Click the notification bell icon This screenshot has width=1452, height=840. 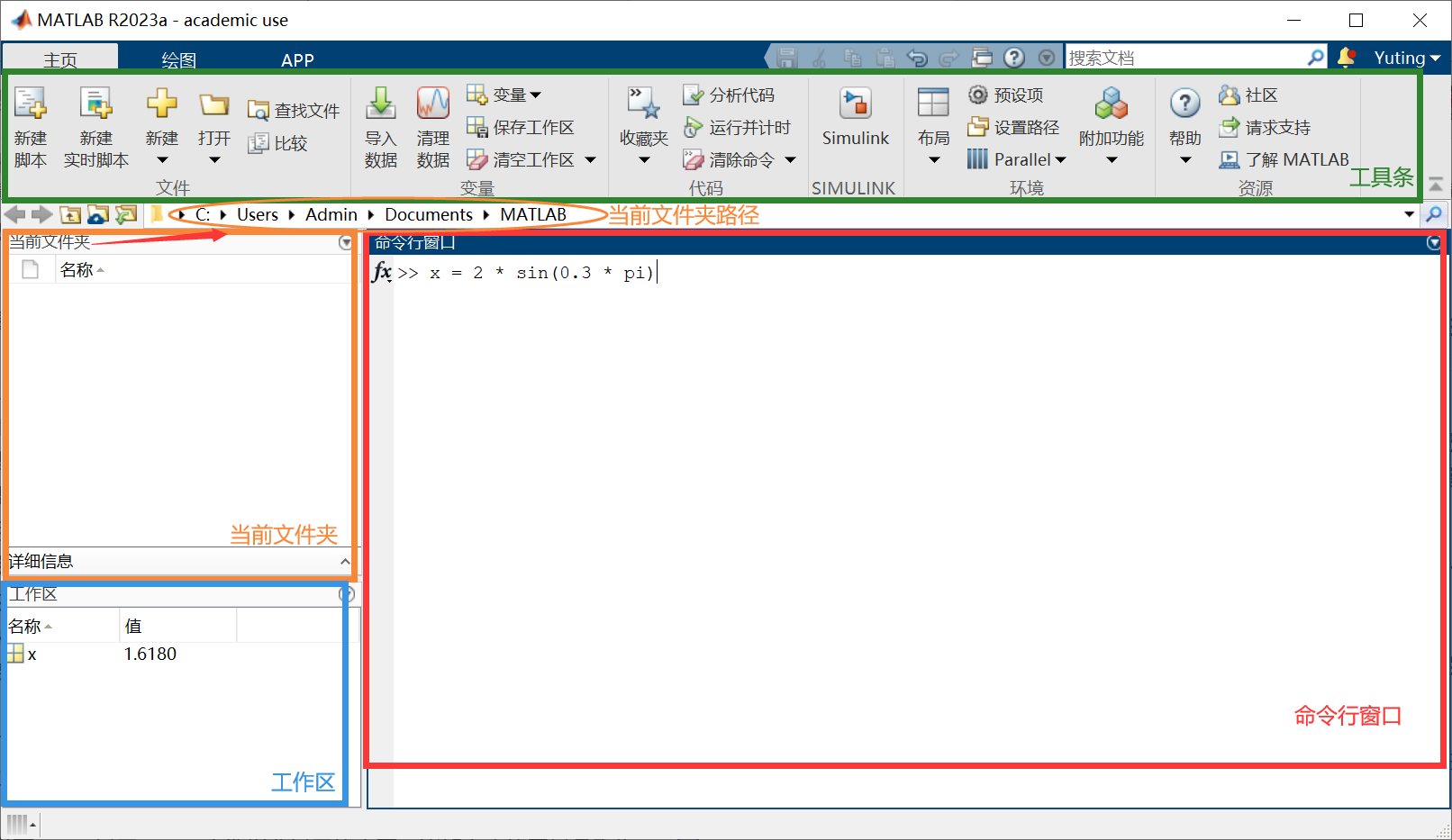[x=1347, y=57]
